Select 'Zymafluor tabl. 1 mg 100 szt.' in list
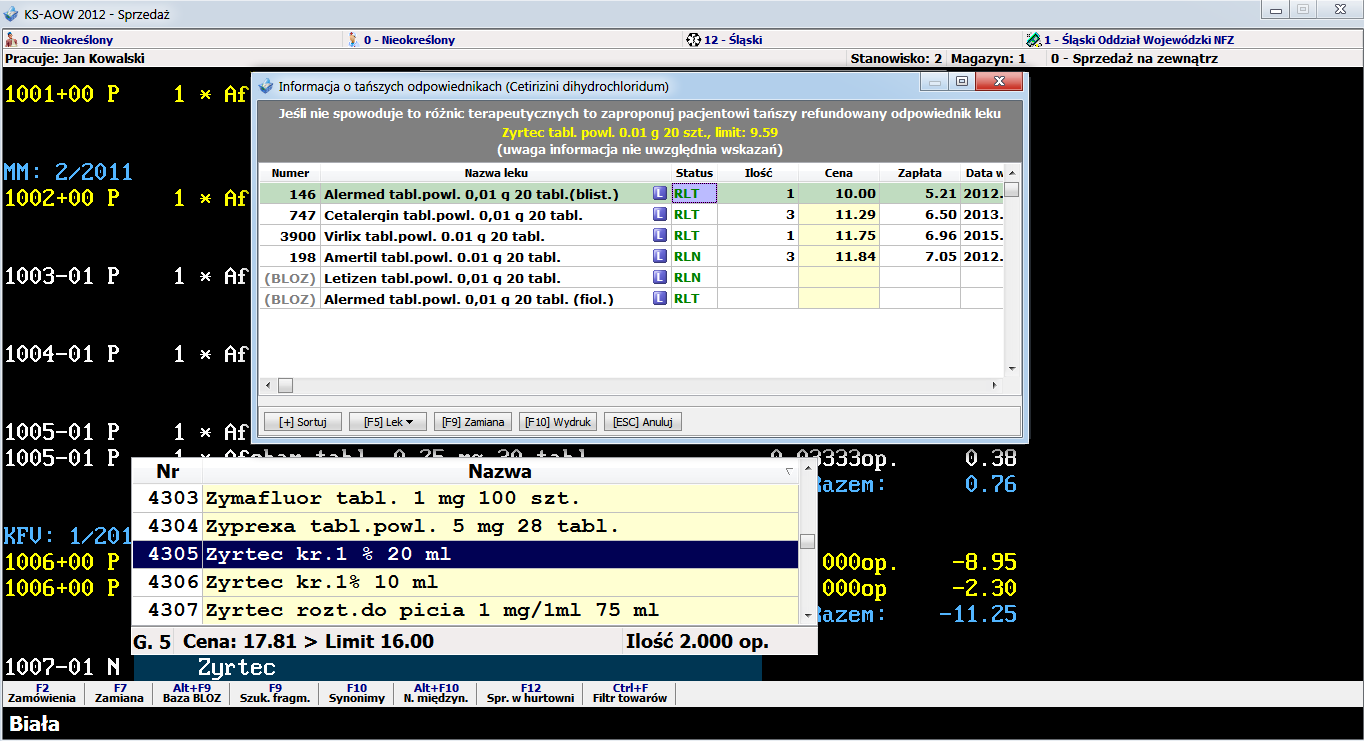 click(x=465, y=498)
